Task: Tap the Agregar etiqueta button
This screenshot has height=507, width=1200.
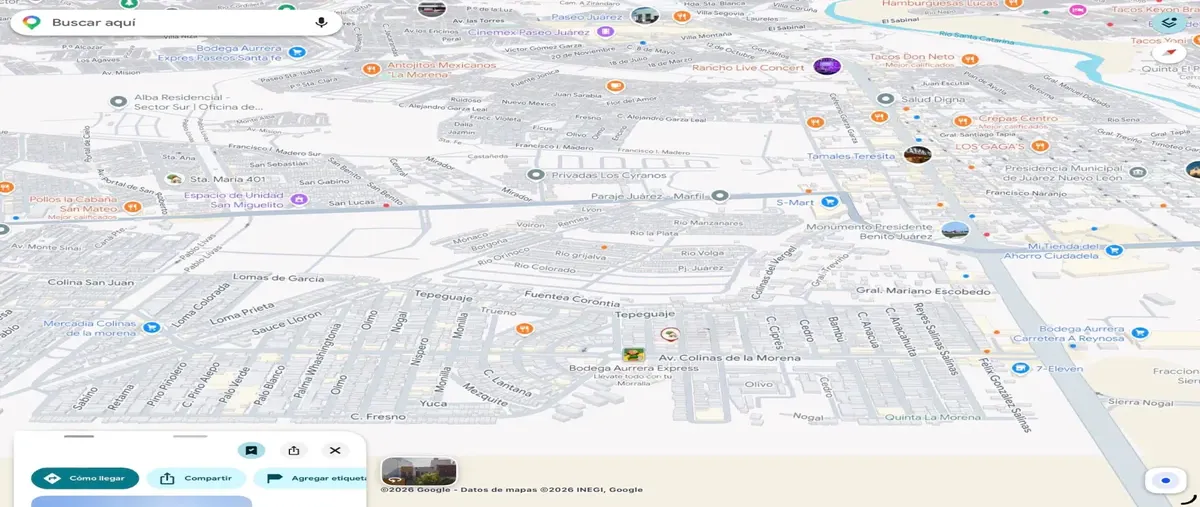Action: pos(309,478)
